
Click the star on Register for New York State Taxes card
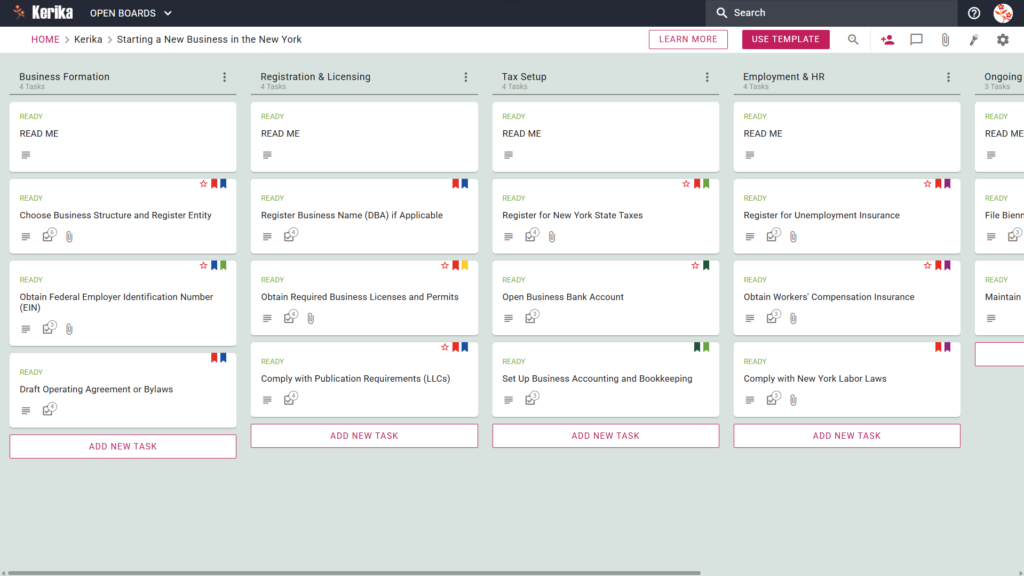686,184
